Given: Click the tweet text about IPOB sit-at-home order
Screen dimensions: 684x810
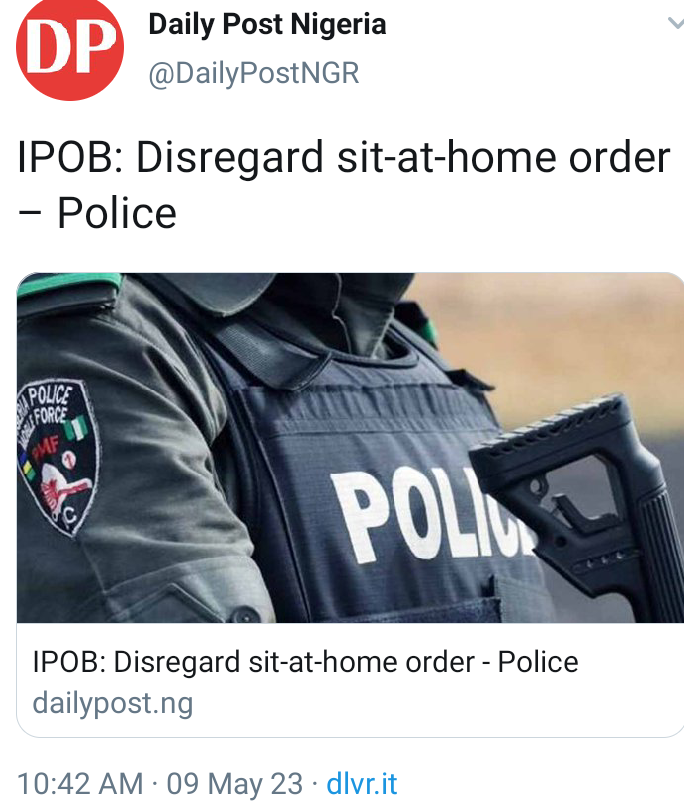Looking at the screenshot, I should coord(344,184).
